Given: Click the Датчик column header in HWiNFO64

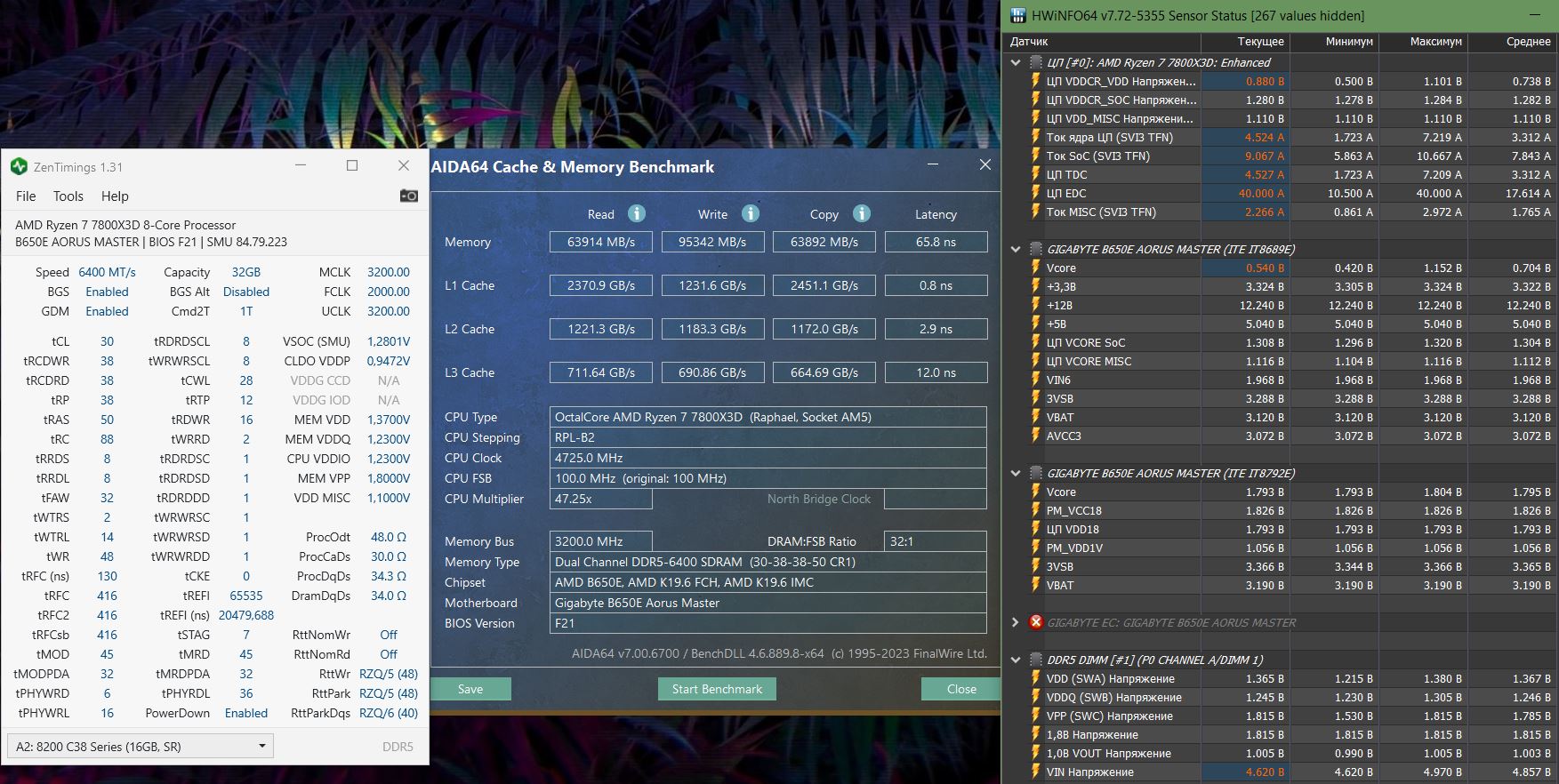Looking at the screenshot, I should click(1103, 41).
